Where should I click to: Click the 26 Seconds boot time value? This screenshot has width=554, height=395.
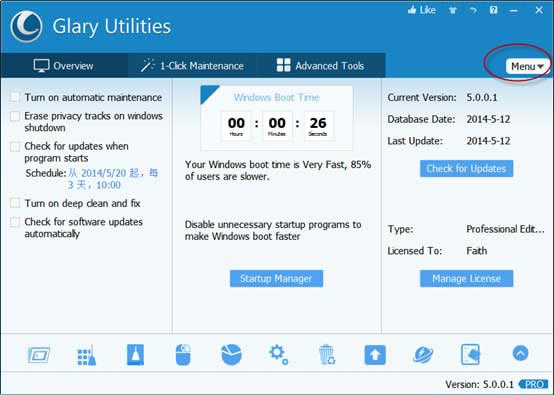(318, 126)
